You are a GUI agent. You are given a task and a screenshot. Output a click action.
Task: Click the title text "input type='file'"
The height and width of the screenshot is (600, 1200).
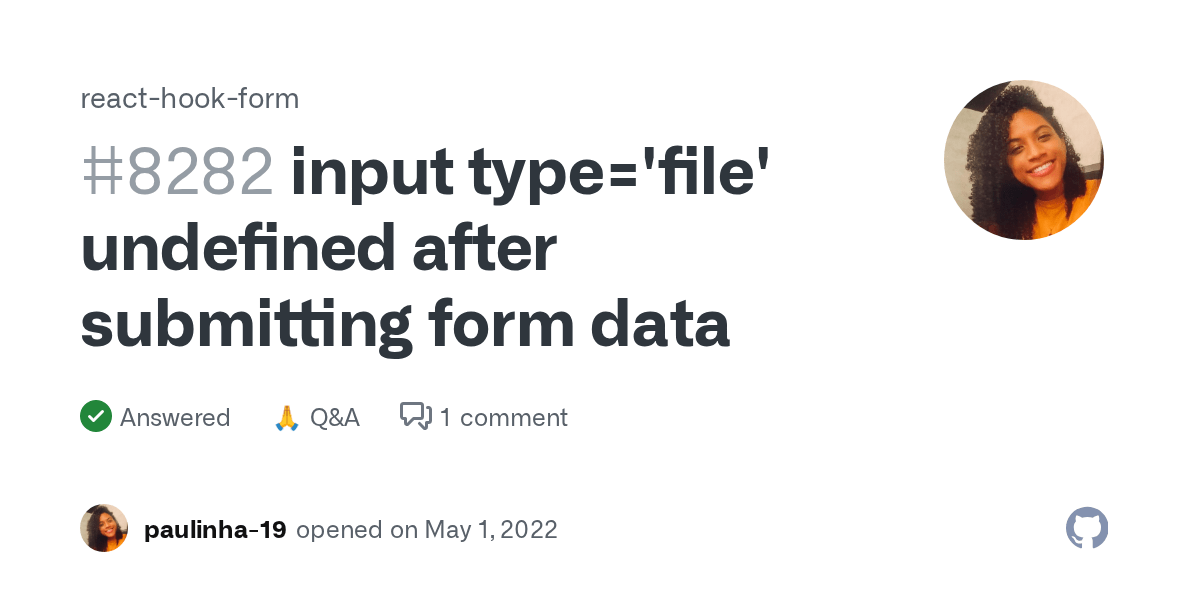pos(531,172)
